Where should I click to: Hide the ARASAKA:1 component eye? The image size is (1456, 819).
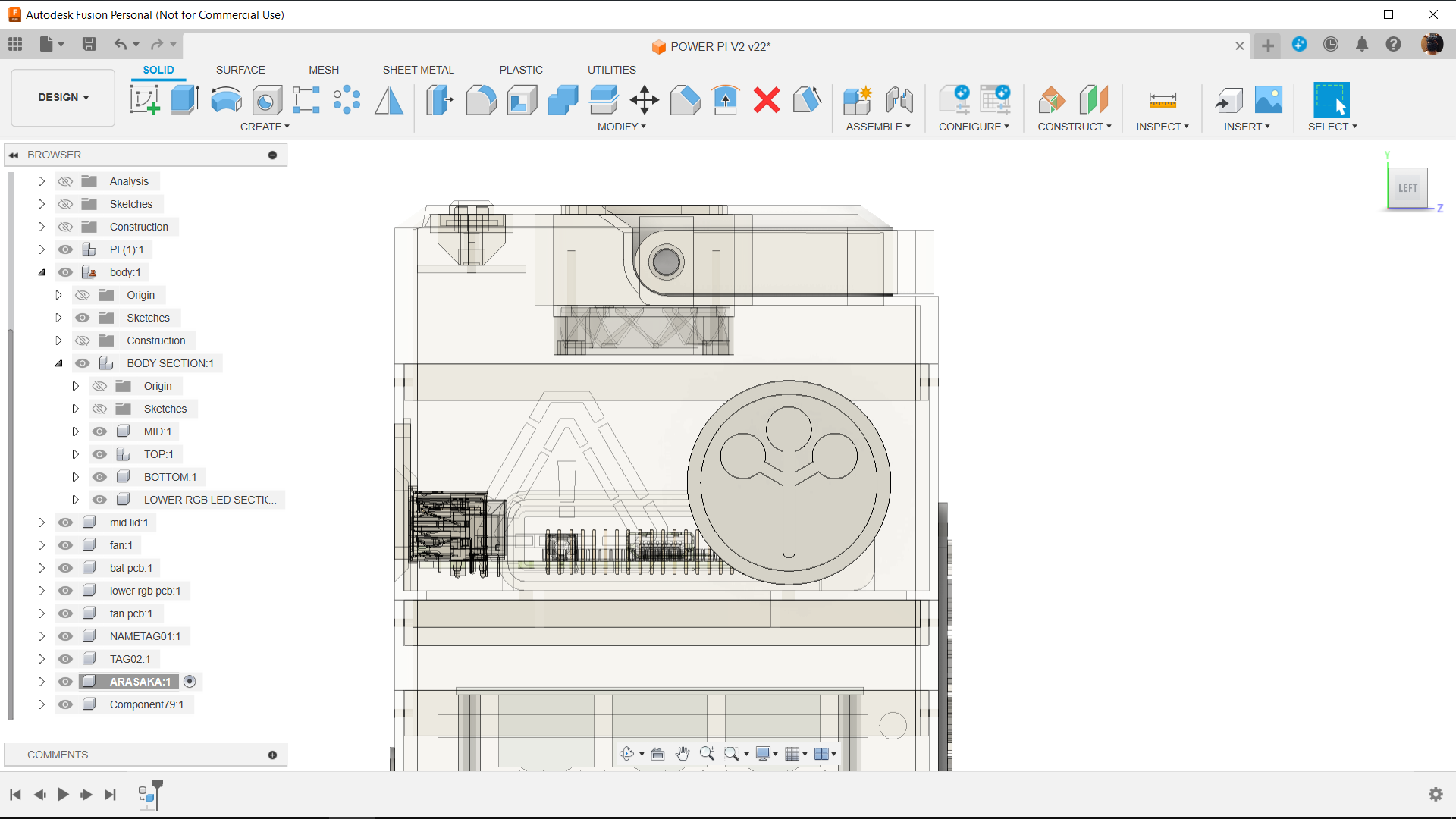(65, 681)
